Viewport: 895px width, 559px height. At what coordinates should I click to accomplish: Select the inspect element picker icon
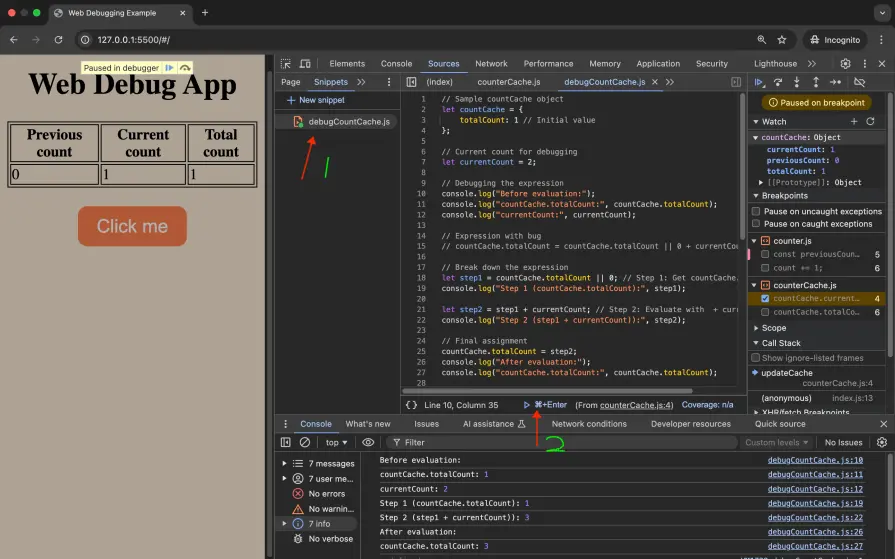pyautogui.click(x=285, y=63)
